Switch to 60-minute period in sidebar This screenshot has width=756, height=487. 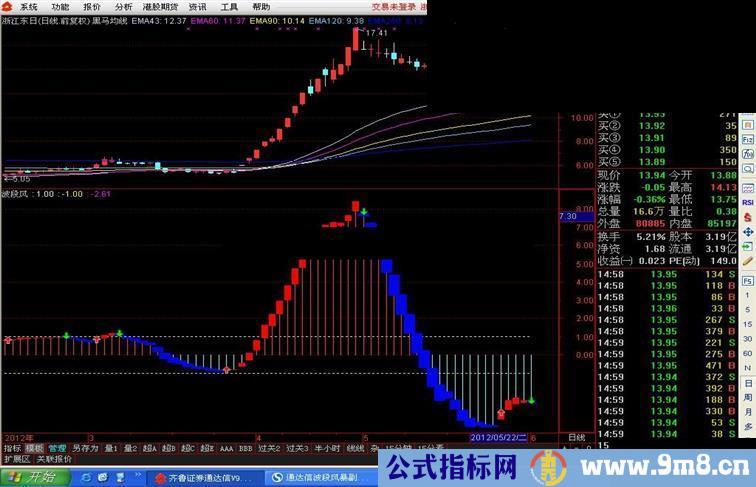click(x=748, y=353)
